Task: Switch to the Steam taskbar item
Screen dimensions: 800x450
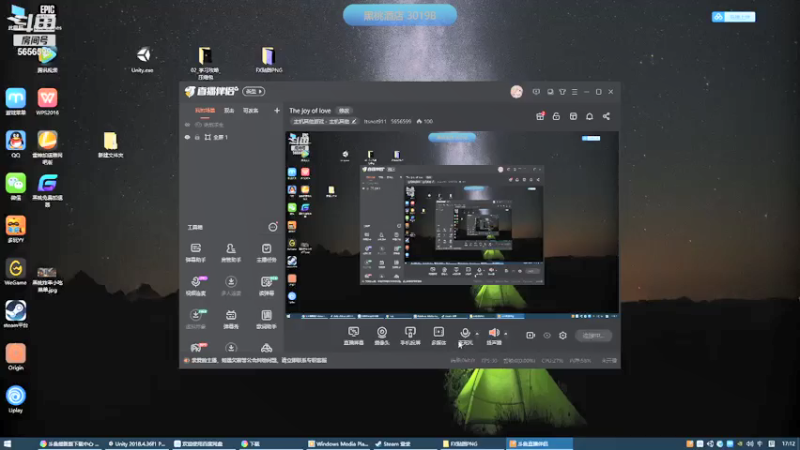Action: tap(404, 444)
